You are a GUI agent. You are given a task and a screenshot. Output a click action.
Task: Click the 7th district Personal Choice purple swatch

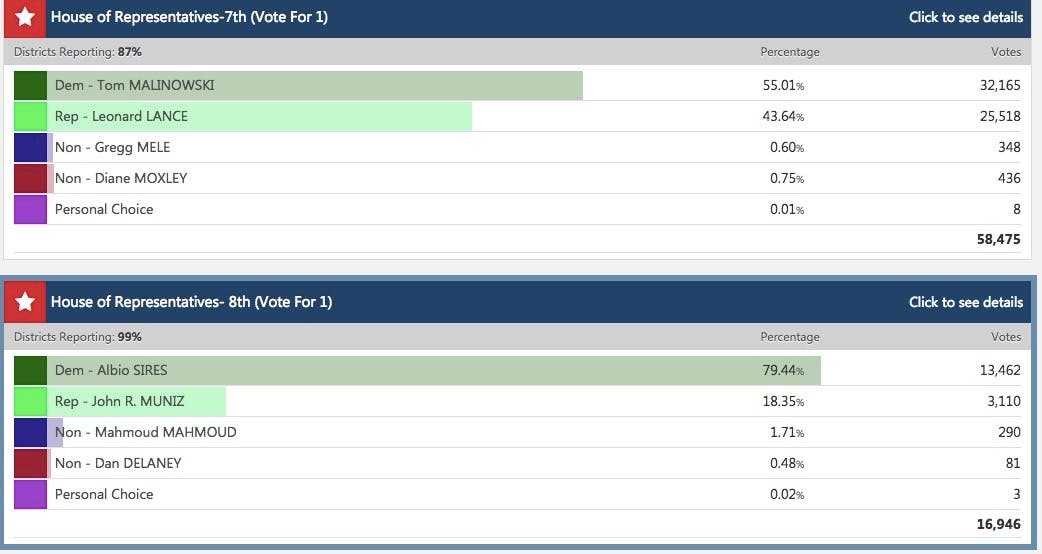tap(31, 209)
